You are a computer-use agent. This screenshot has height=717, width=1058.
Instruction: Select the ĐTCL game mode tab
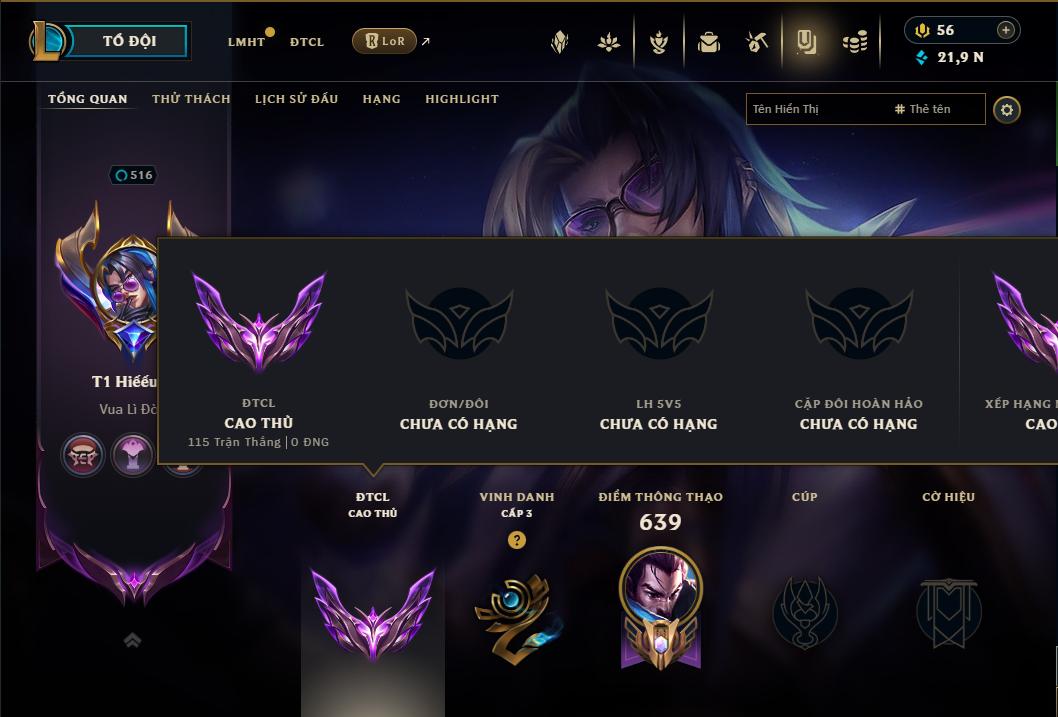[x=307, y=42]
